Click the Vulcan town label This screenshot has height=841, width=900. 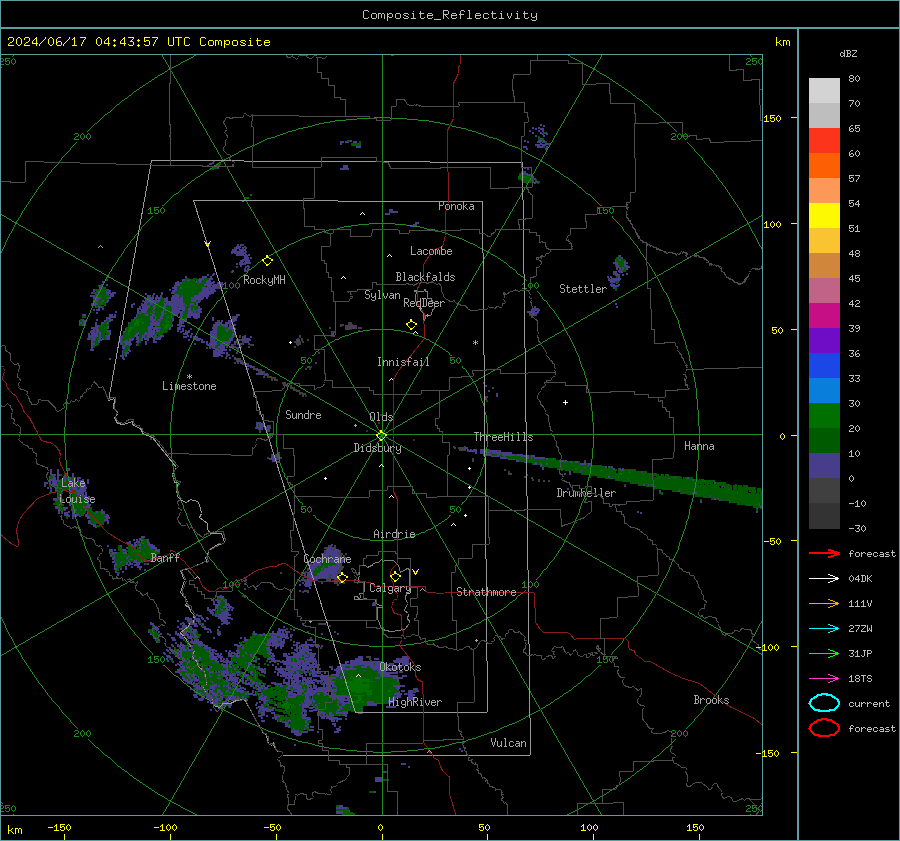tap(509, 743)
